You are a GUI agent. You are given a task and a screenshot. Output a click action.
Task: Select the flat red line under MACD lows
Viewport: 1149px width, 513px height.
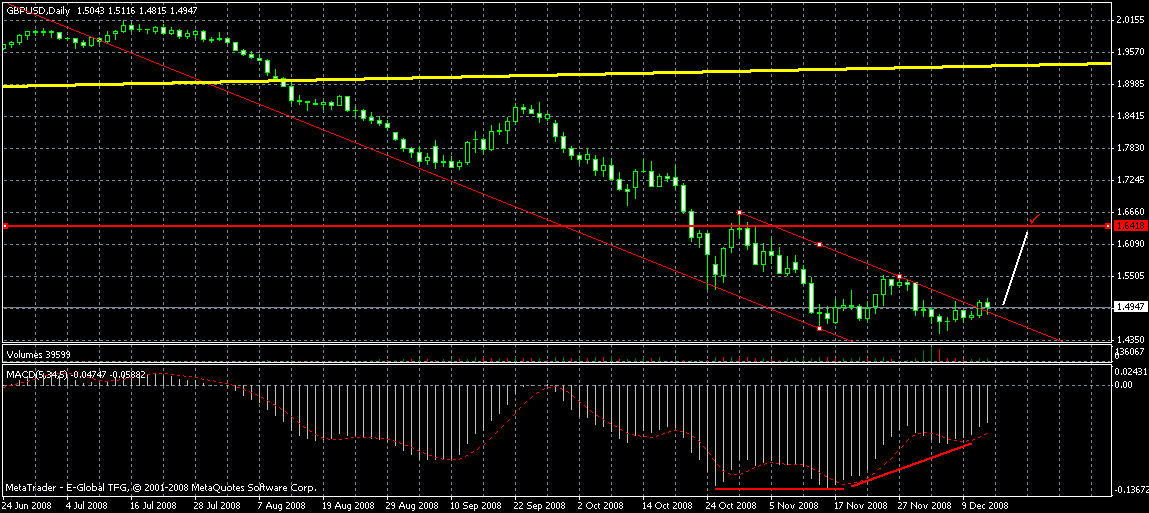pos(778,487)
